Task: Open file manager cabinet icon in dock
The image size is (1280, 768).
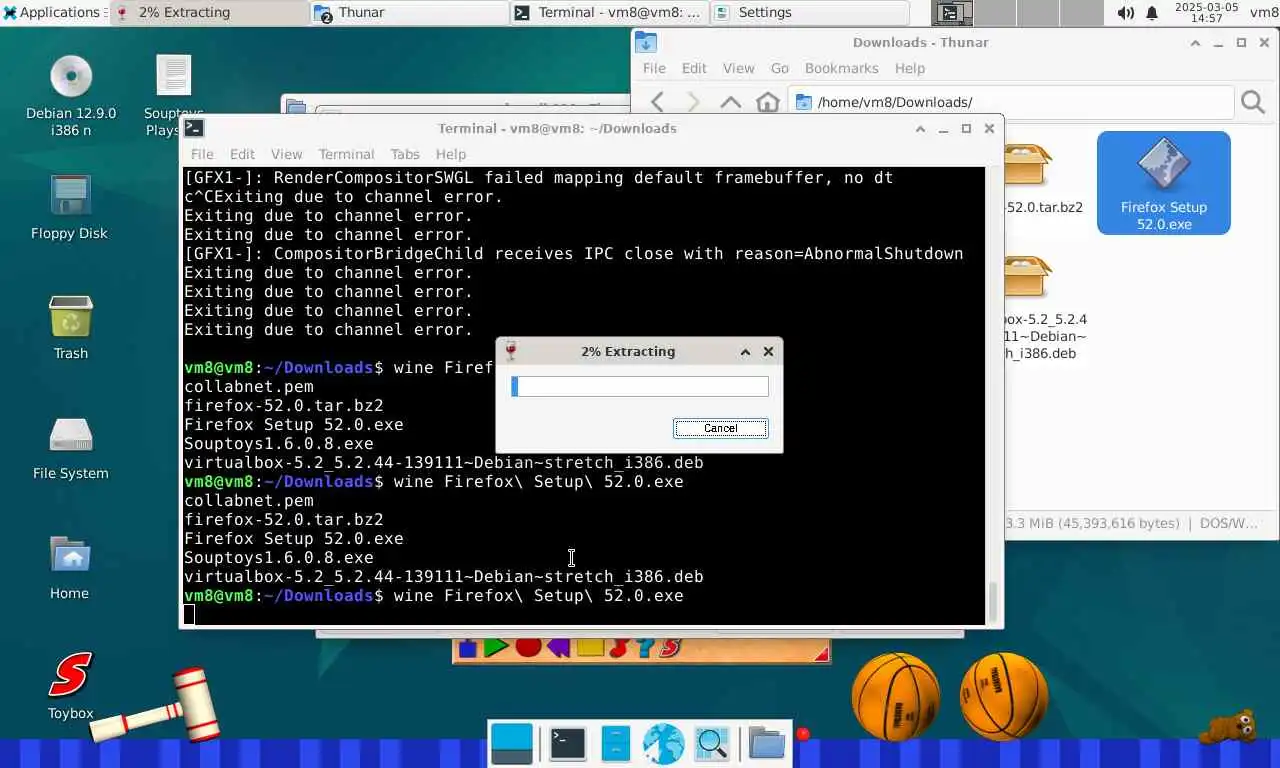Action: tap(615, 744)
